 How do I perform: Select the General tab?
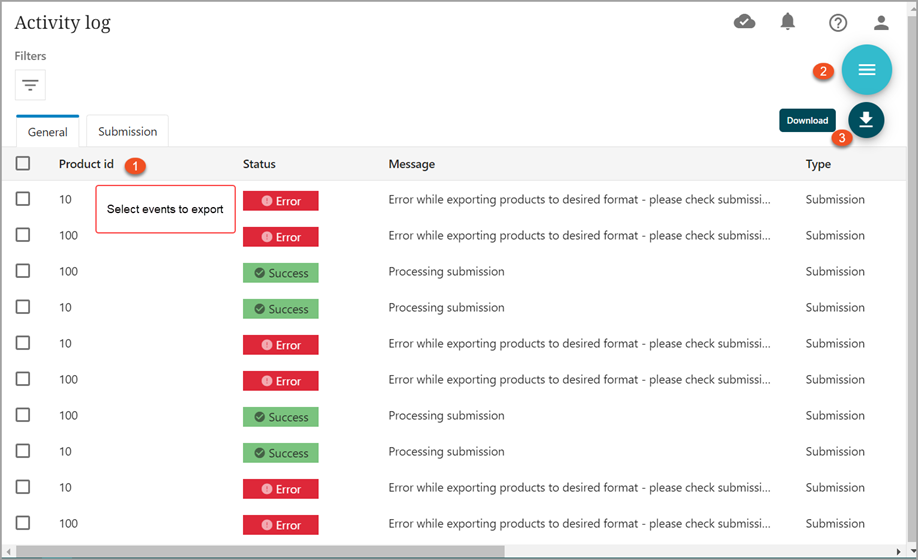[x=47, y=132]
